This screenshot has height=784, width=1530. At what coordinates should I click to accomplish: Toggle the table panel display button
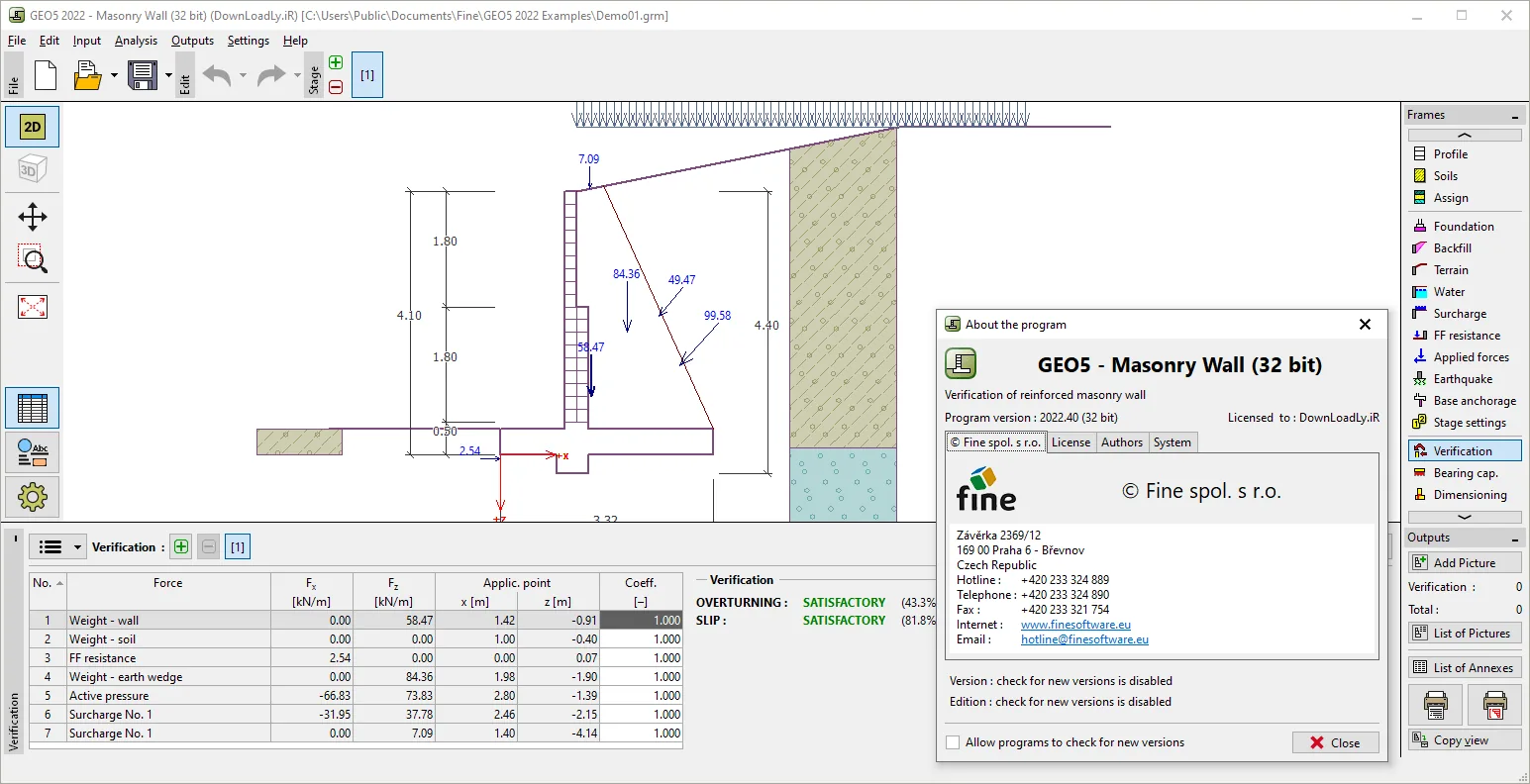click(x=33, y=408)
